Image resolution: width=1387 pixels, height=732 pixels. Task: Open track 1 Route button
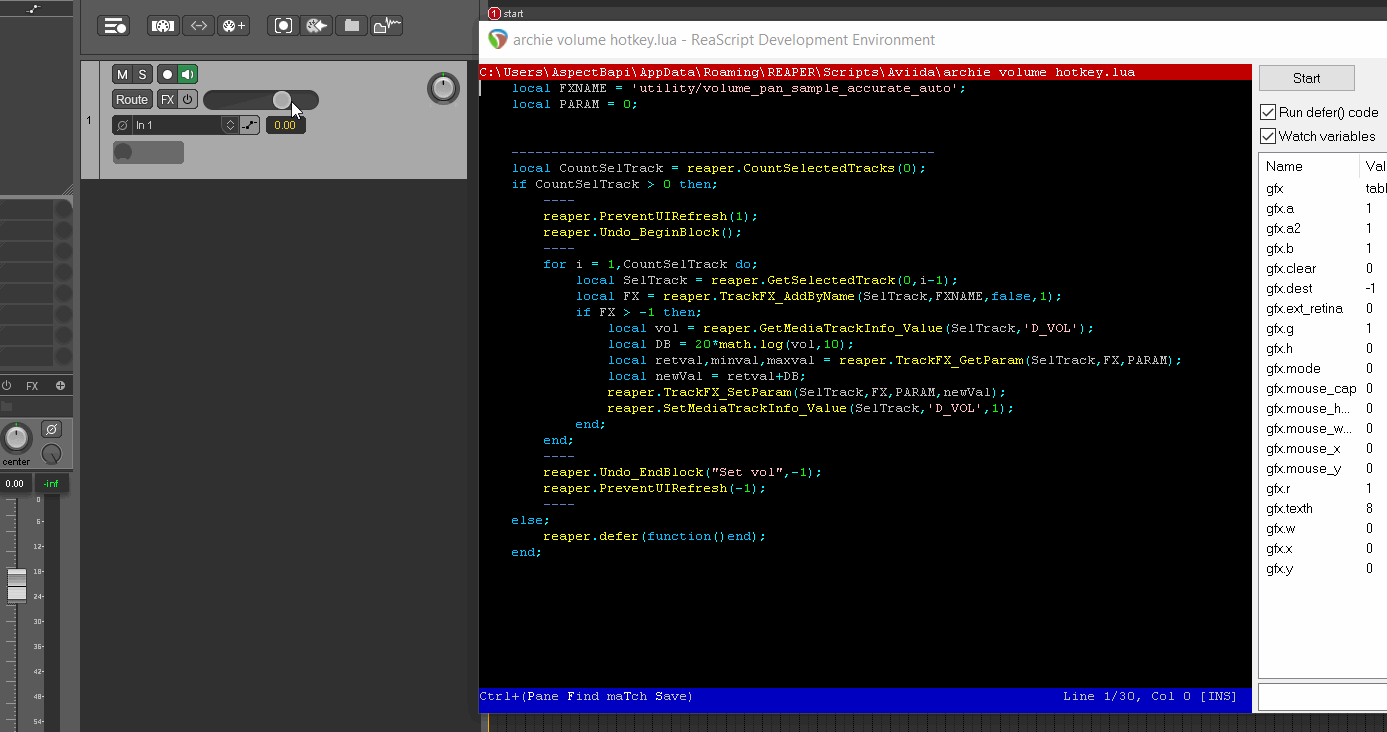(131, 100)
